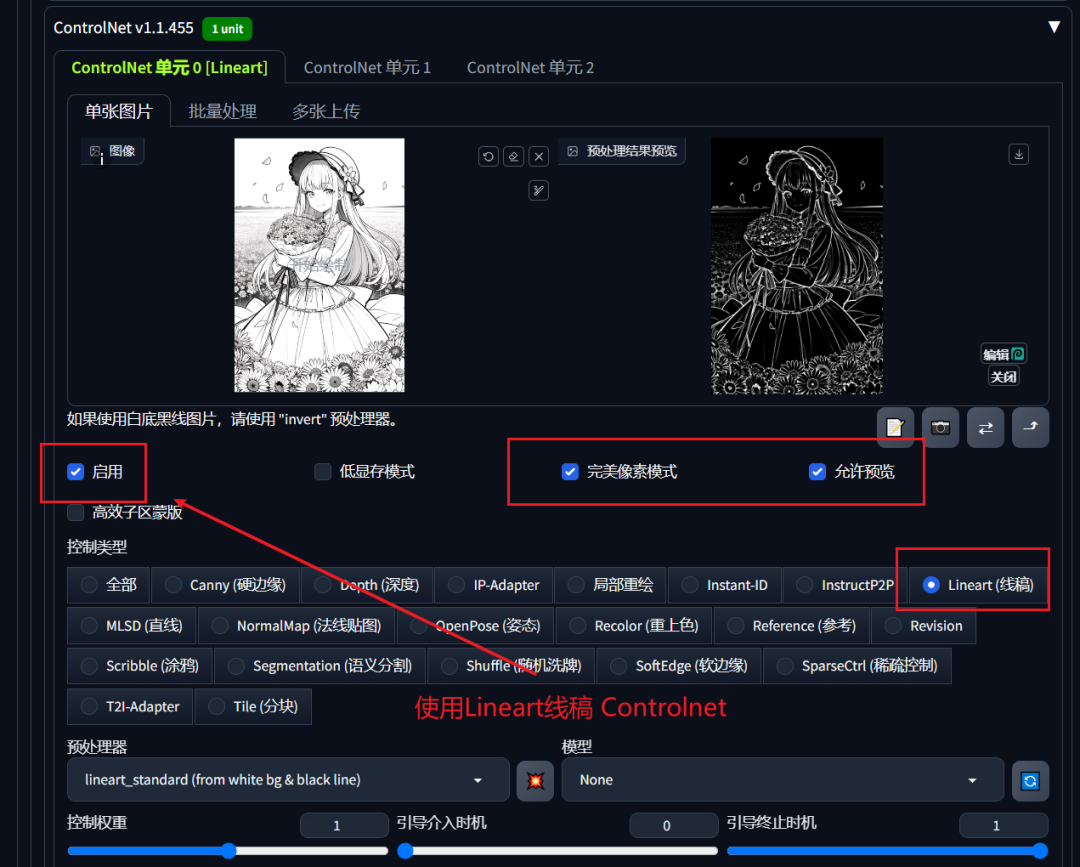Select SparseCtrl (稀疏控制) control type
Viewport: 1080px width, 867px height.
coord(858,666)
